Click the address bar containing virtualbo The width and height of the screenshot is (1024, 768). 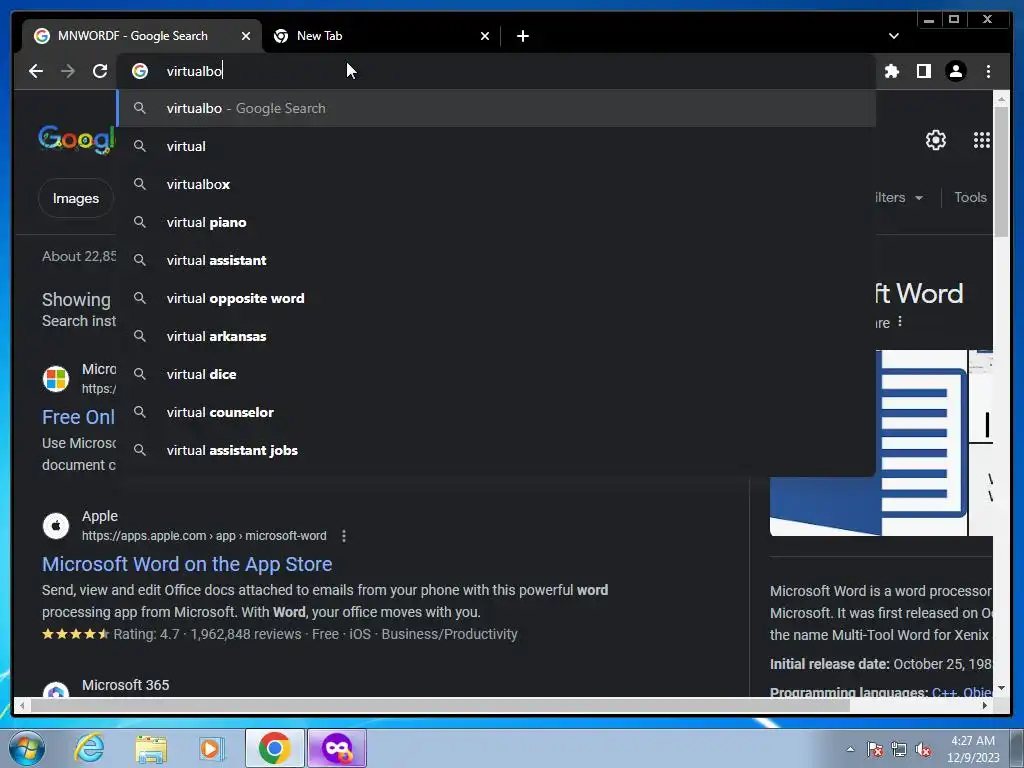[496, 71]
